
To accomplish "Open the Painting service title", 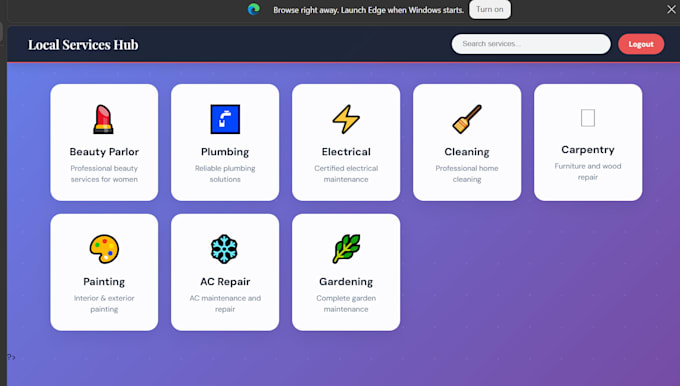I will [x=104, y=282].
